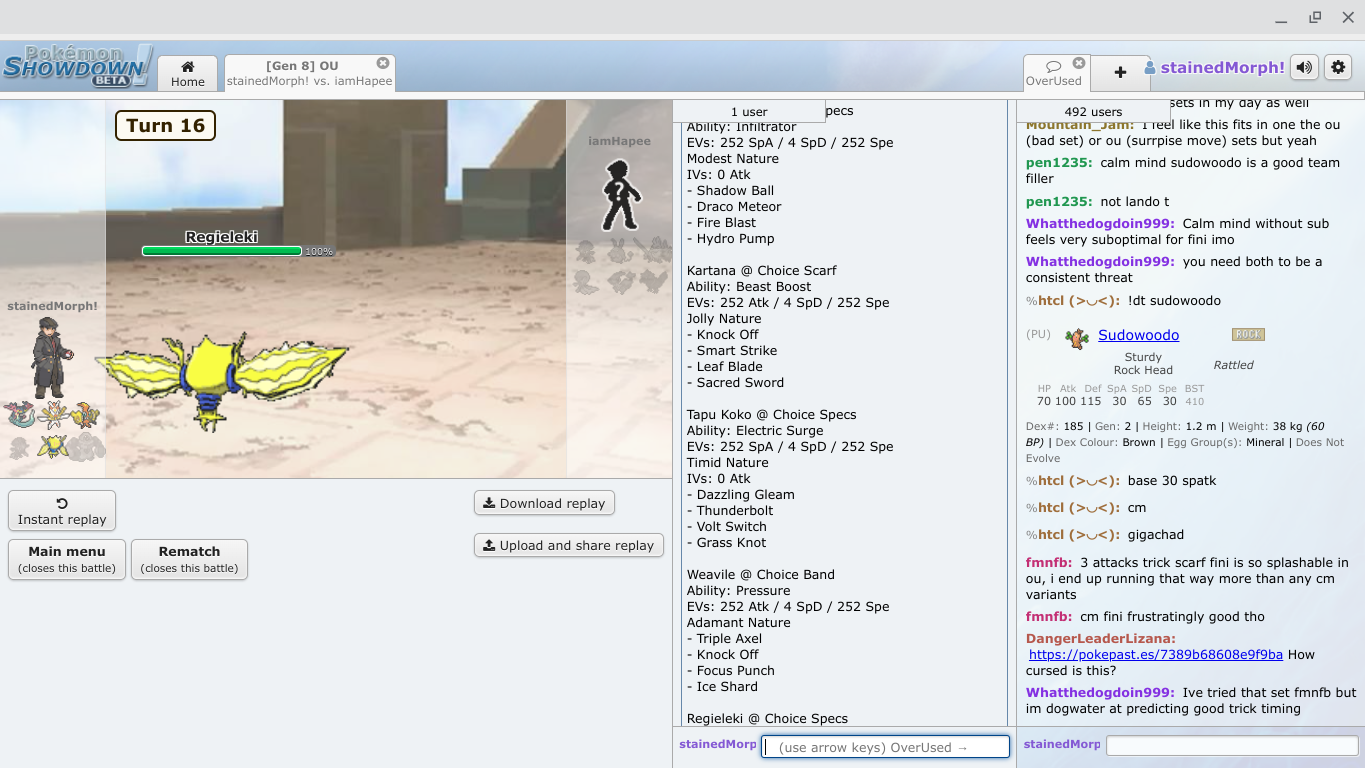Click 'Kartana @ Choice Scarf' line
Viewport: 1365px width, 768px height.
coord(762,270)
